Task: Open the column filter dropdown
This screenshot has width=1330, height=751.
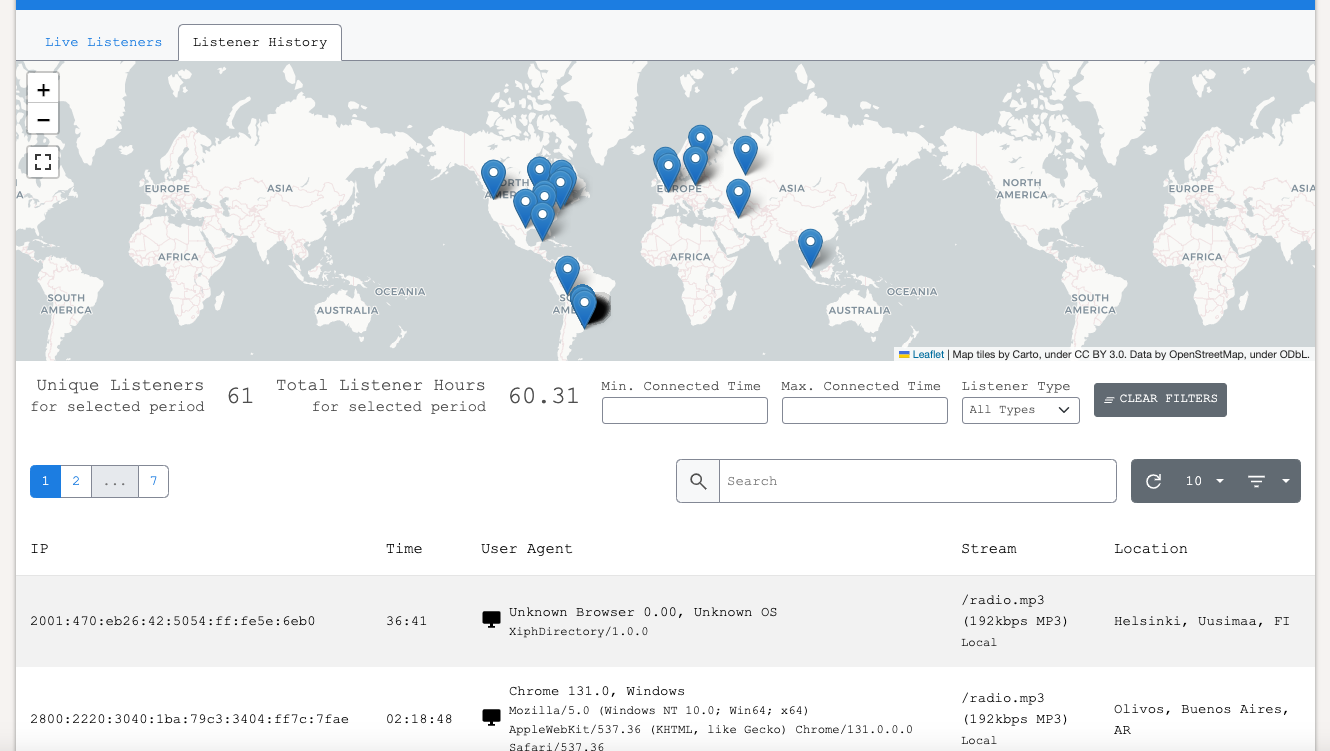Action: 1270,481
